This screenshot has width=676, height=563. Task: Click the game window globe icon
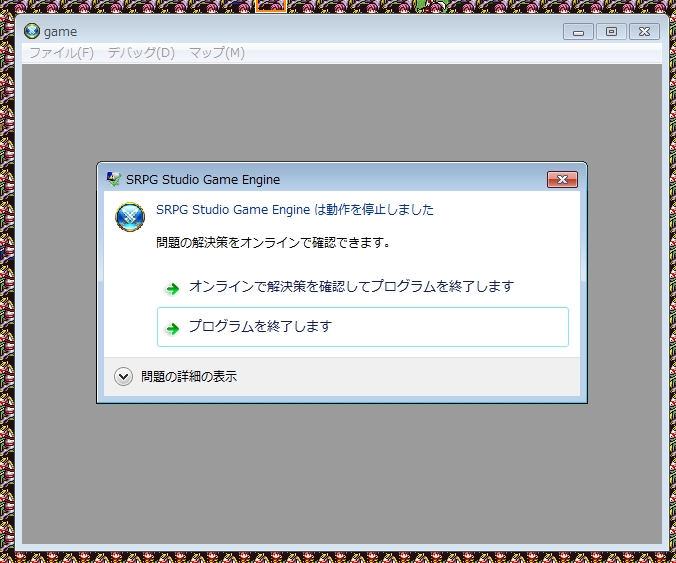32,31
